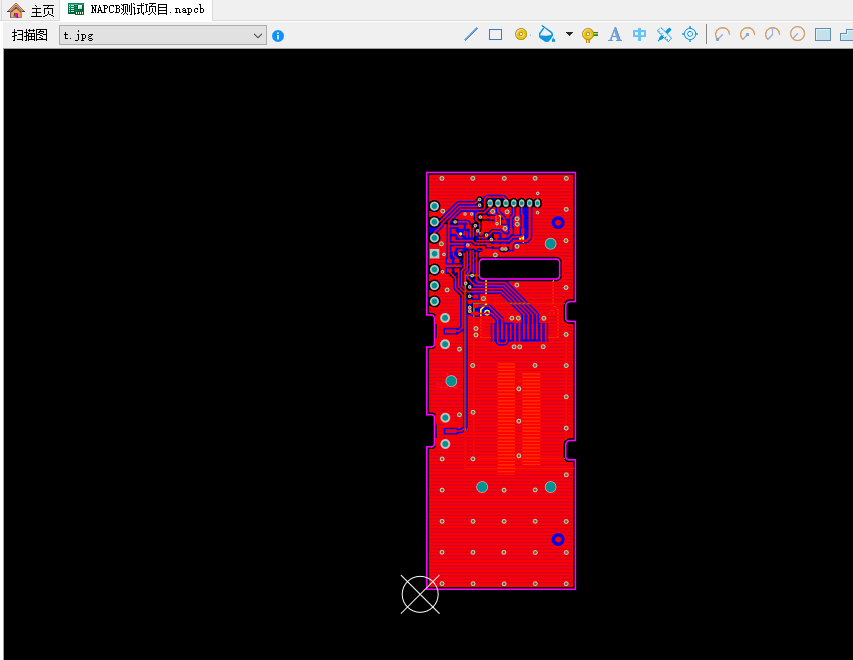Select the orange circle drawing tool
This screenshot has height=660, width=853.
click(x=798, y=35)
